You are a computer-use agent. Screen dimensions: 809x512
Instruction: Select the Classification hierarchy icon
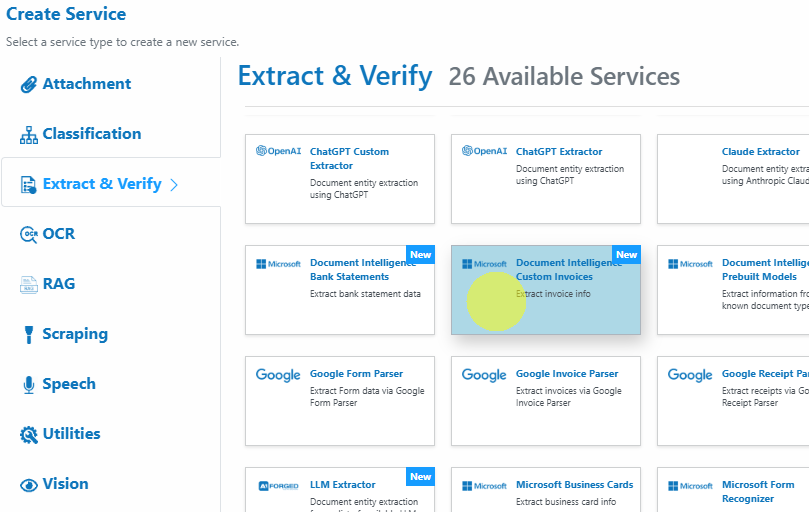pos(28,134)
